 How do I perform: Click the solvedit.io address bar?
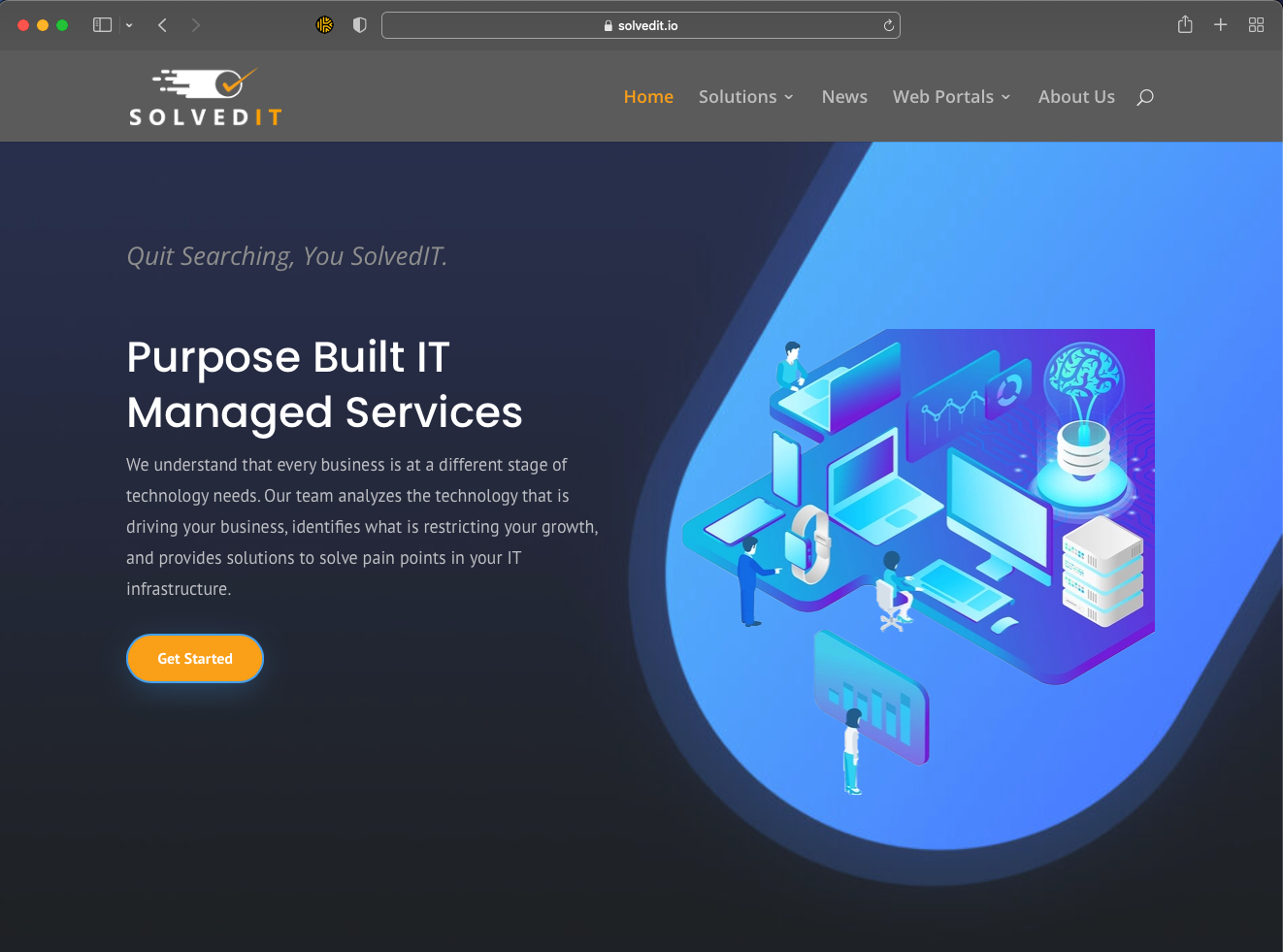pyautogui.click(x=641, y=25)
